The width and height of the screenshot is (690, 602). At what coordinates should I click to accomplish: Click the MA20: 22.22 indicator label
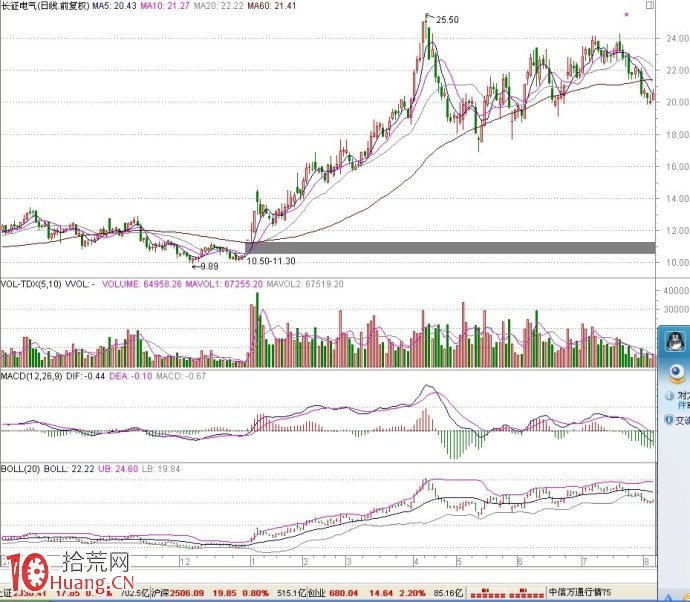218,6
